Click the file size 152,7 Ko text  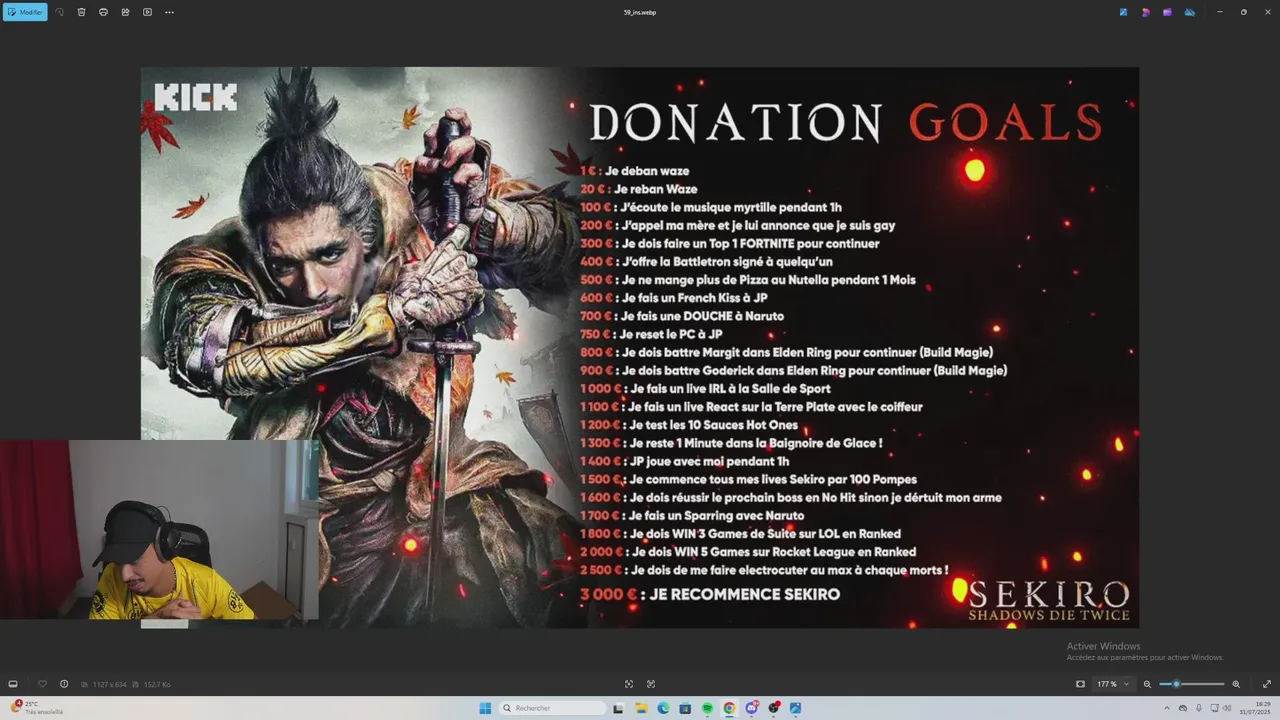point(157,684)
